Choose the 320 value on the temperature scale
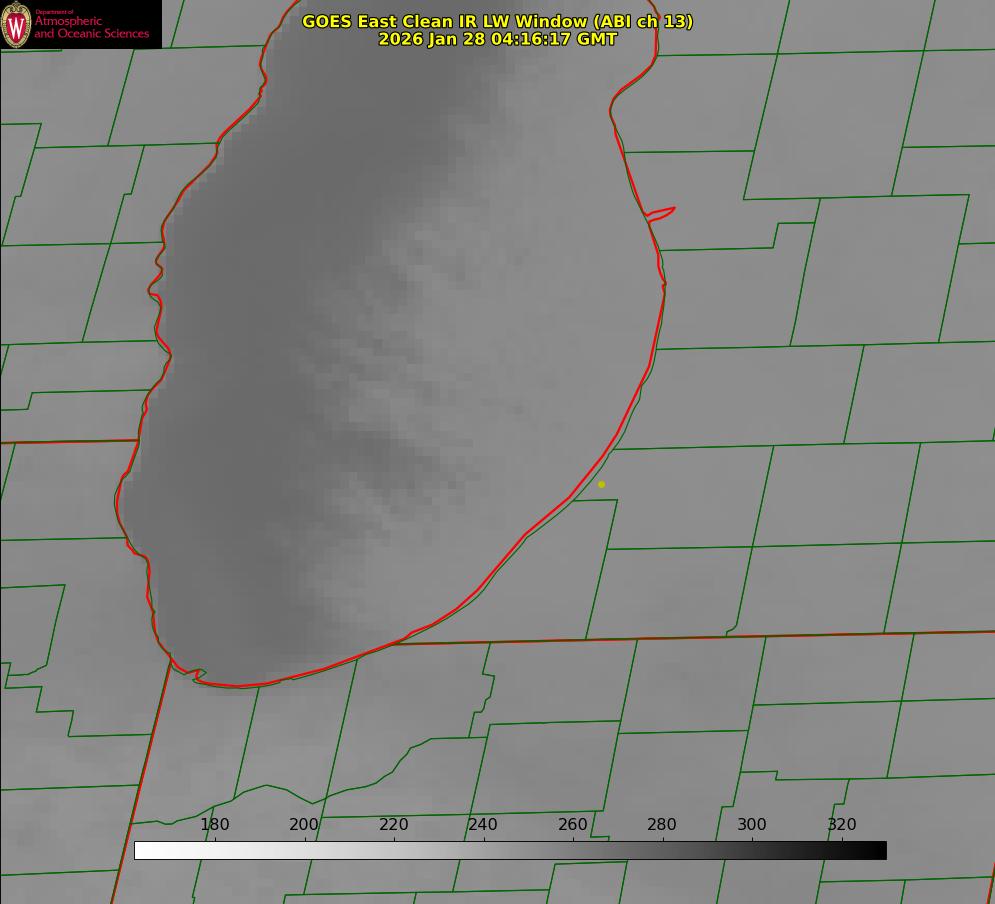Viewport: 995px width, 904px height. point(841,825)
